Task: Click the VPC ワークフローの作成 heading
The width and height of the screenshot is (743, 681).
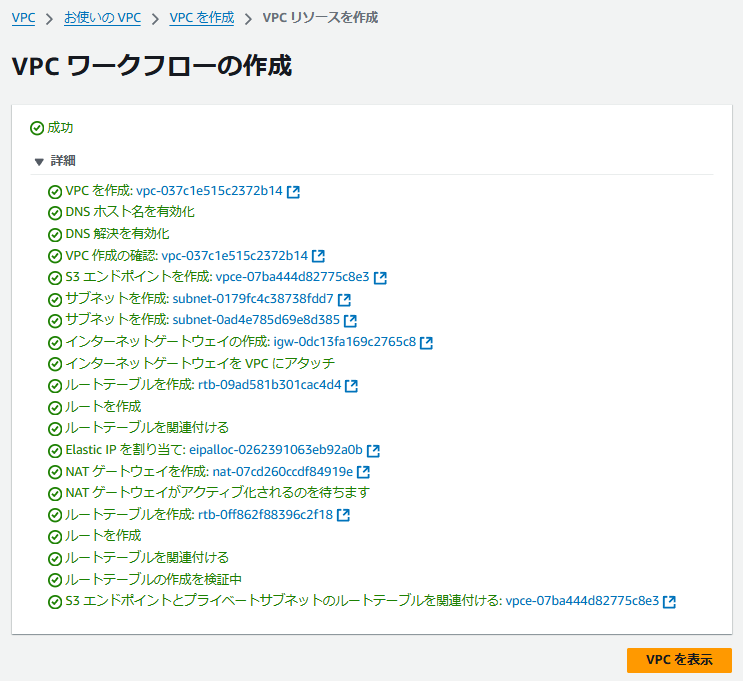Action: pyautogui.click(x=152, y=65)
